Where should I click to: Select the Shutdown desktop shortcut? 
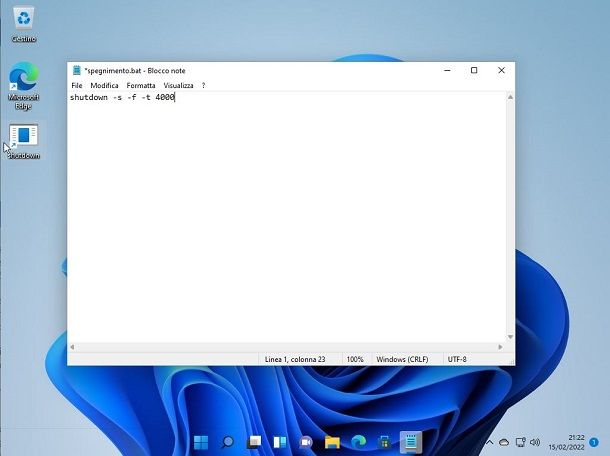24,141
